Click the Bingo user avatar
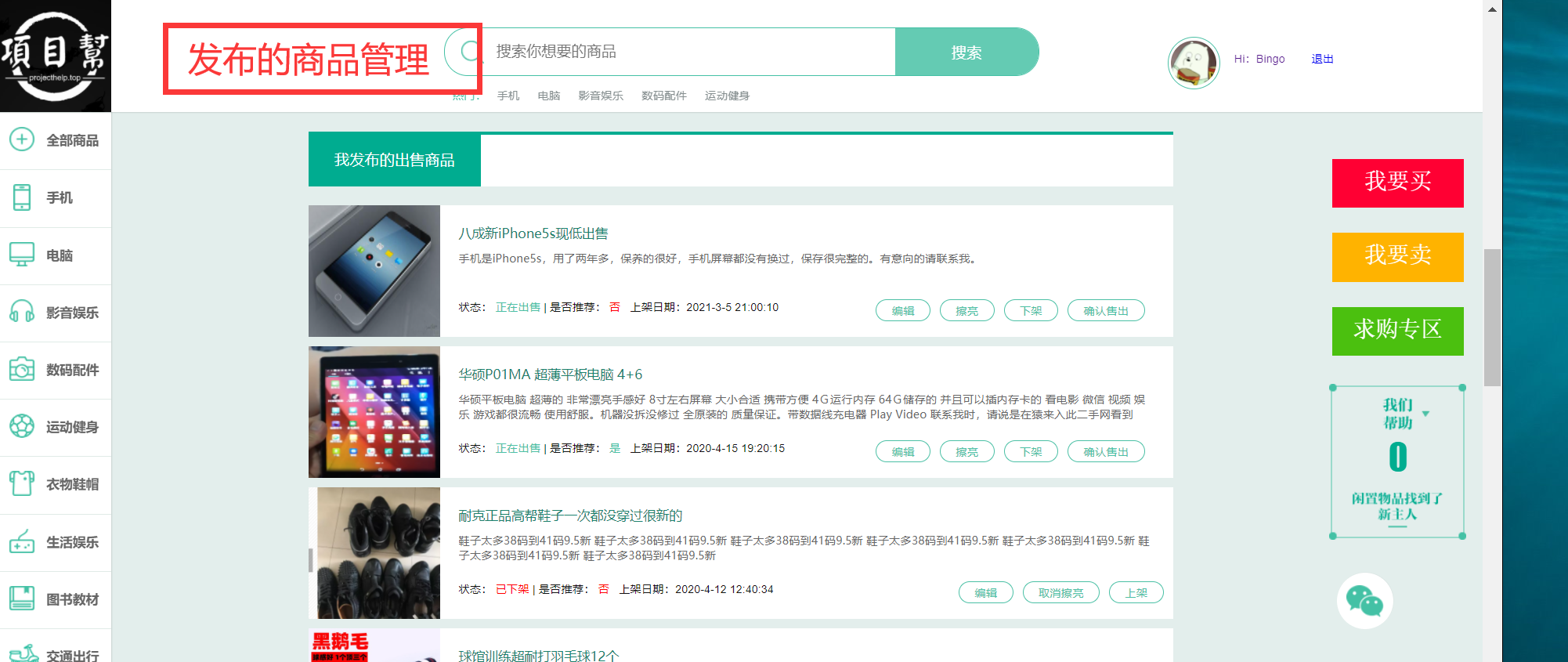Screen dimensions: 1568x662 (x=1194, y=63)
